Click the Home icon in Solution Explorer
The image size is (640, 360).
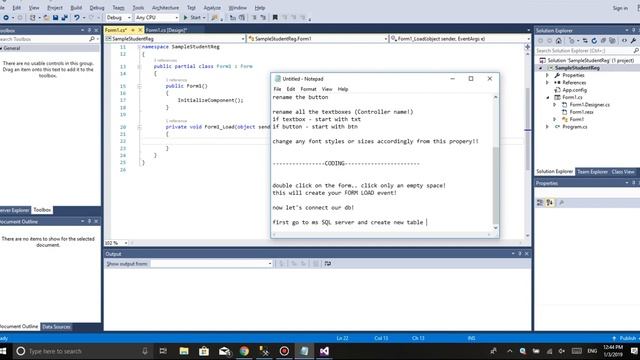(x=559, y=41)
